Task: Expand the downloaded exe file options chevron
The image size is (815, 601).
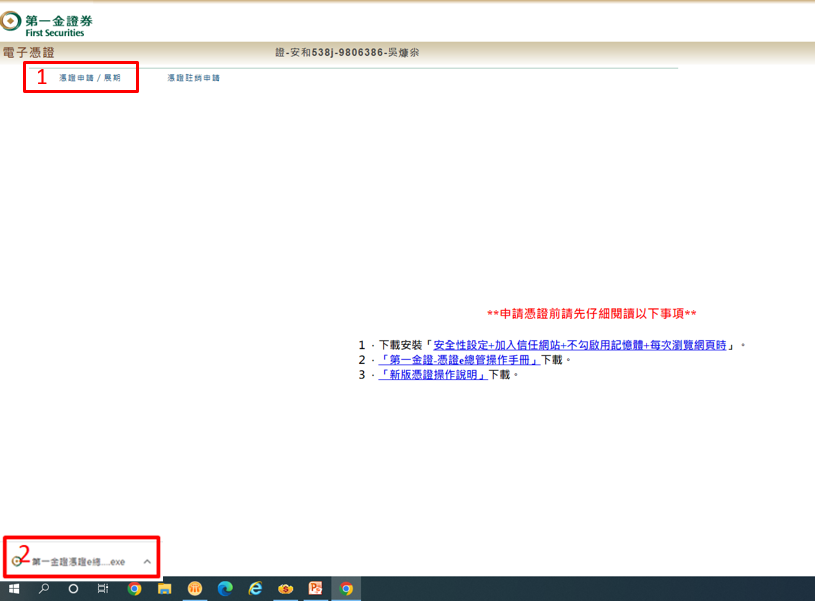Action: [x=147, y=562]
